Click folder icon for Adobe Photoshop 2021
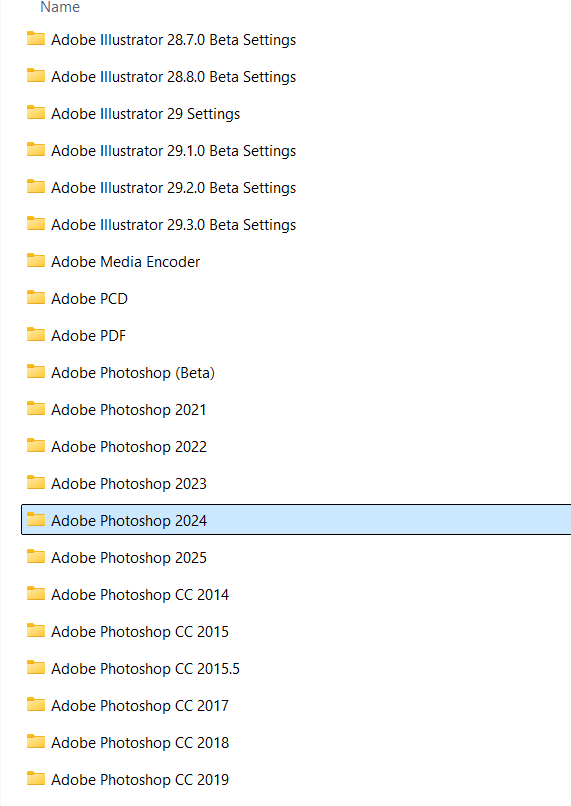 pos(36,409)
